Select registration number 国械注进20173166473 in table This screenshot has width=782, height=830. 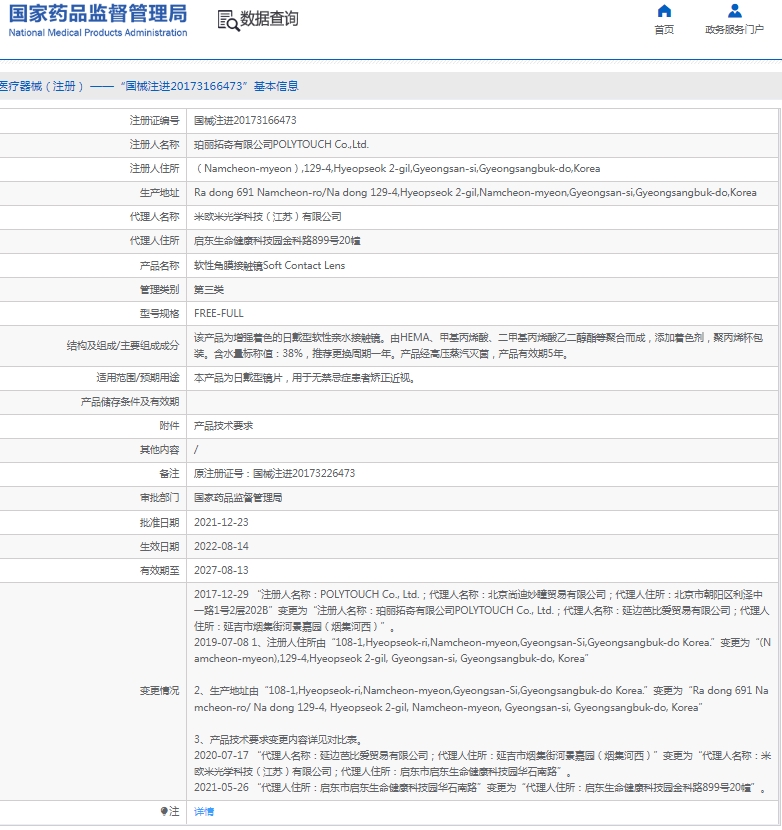(x=245, y=121)
